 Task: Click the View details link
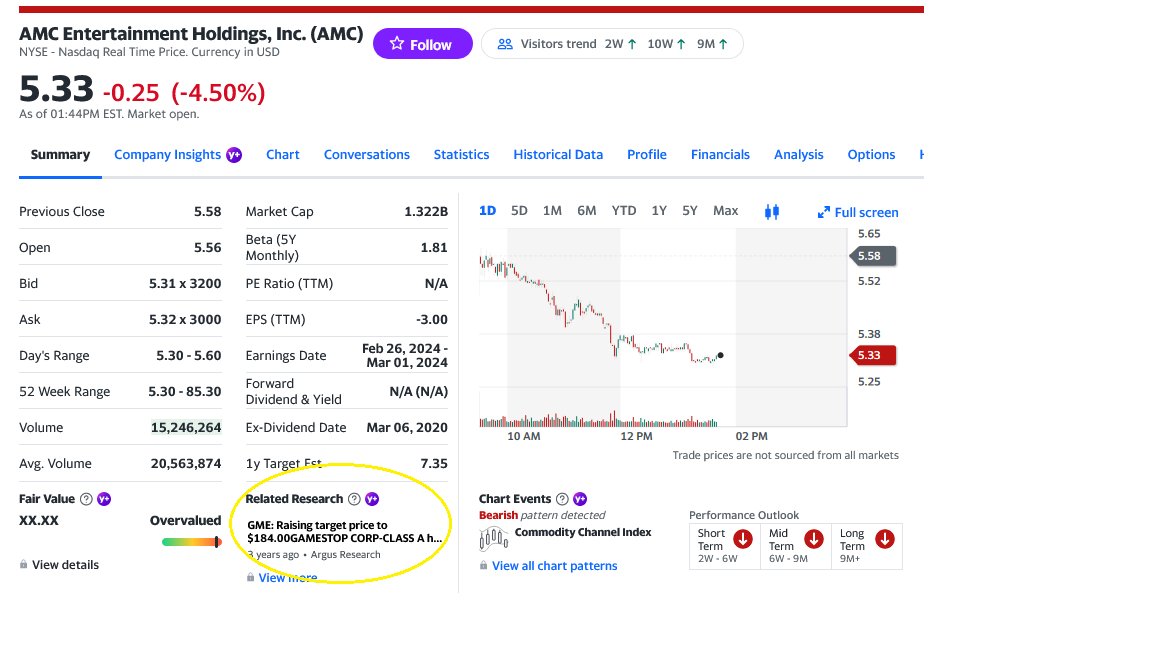[x=65, y=564]
